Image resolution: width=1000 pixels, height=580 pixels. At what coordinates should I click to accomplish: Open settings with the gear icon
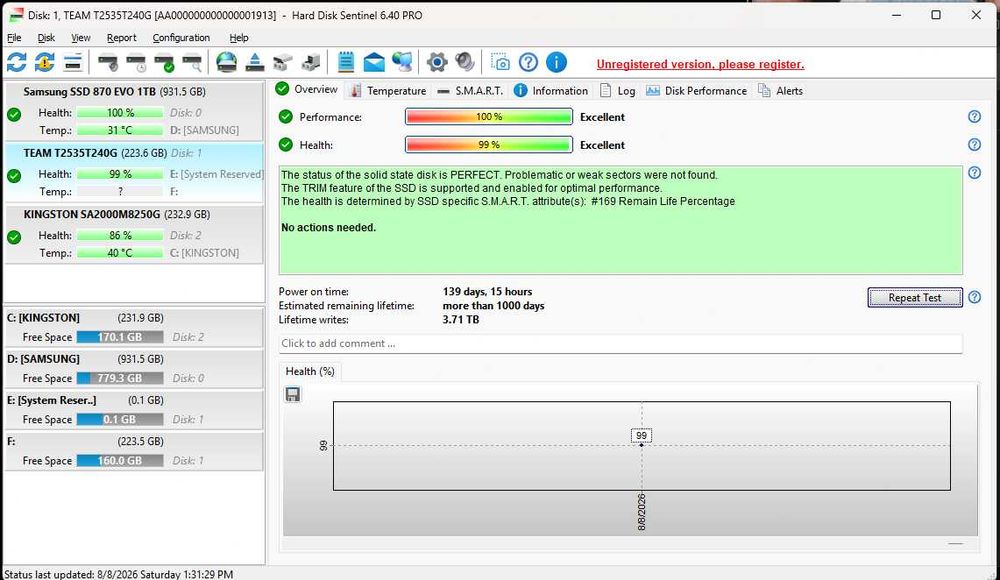point(437,62)
